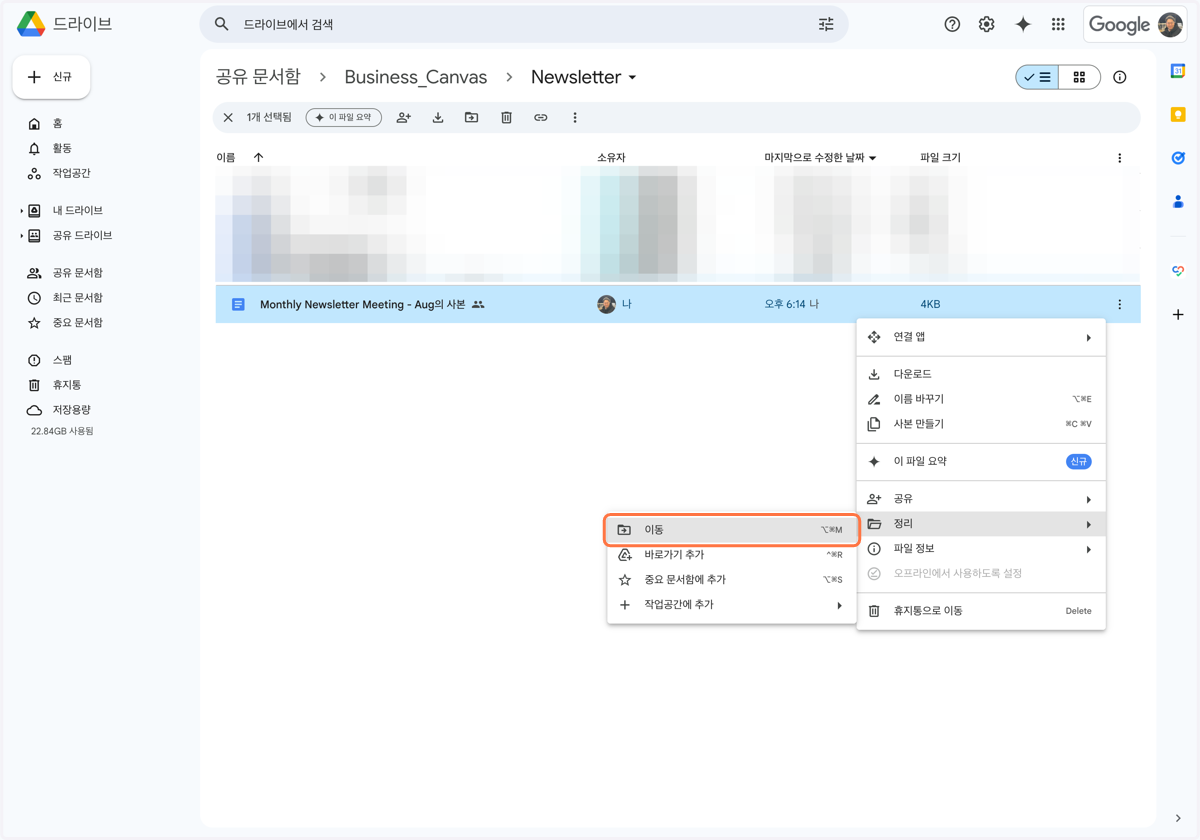Image resolution: width=1200 pixels, height=840 pixels.
Task: Choose 이 파일 요약 menu entry
Action: [x=981, y=461]
